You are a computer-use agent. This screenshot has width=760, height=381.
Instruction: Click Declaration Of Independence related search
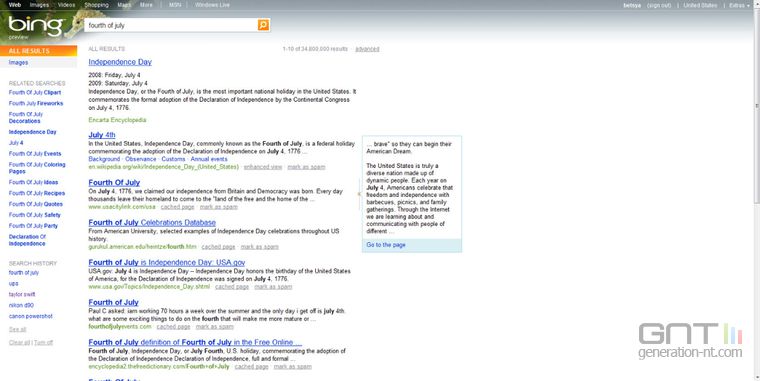[27, 240]
